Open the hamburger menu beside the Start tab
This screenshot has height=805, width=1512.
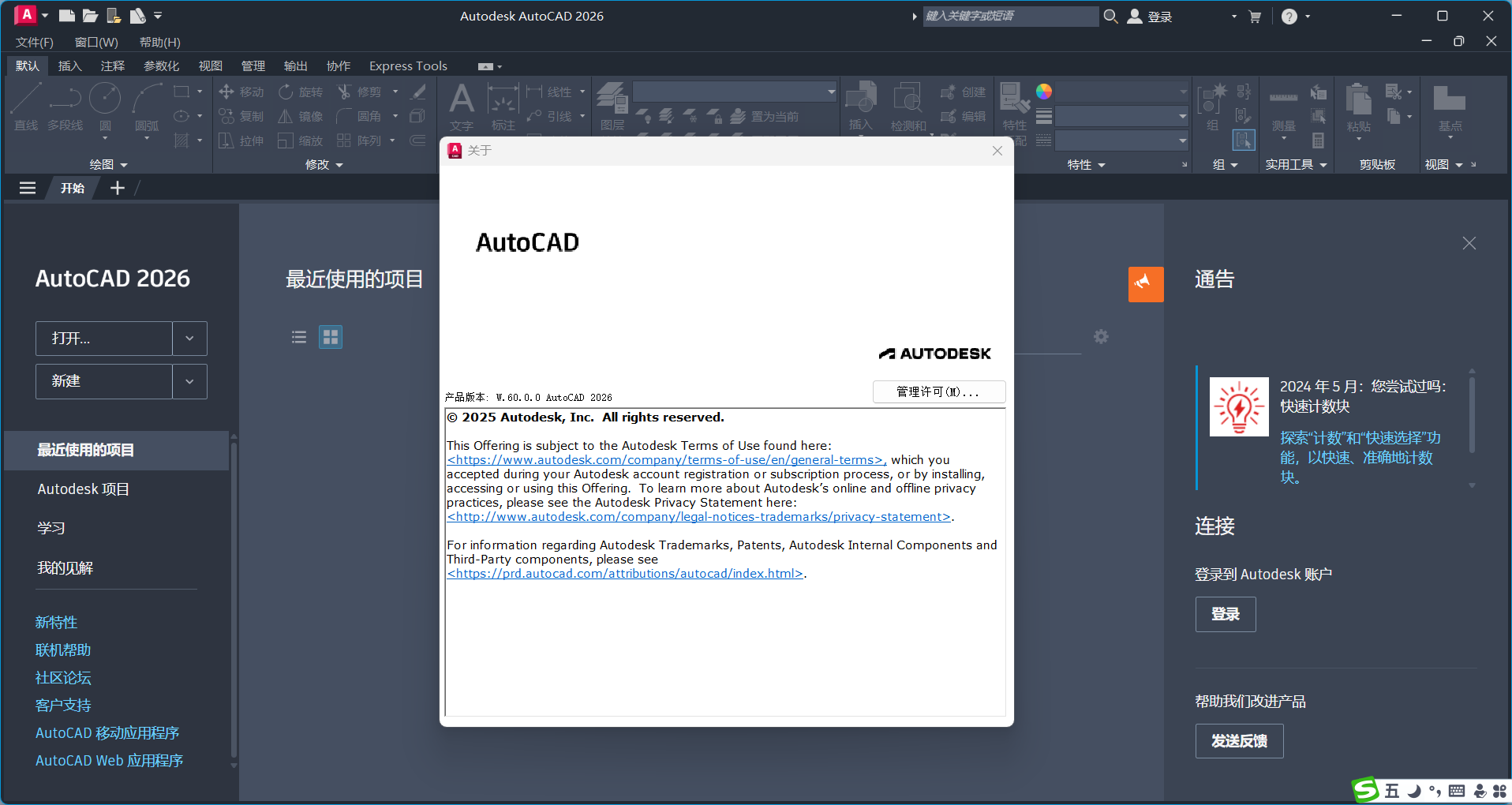click(x=28, y=188)
